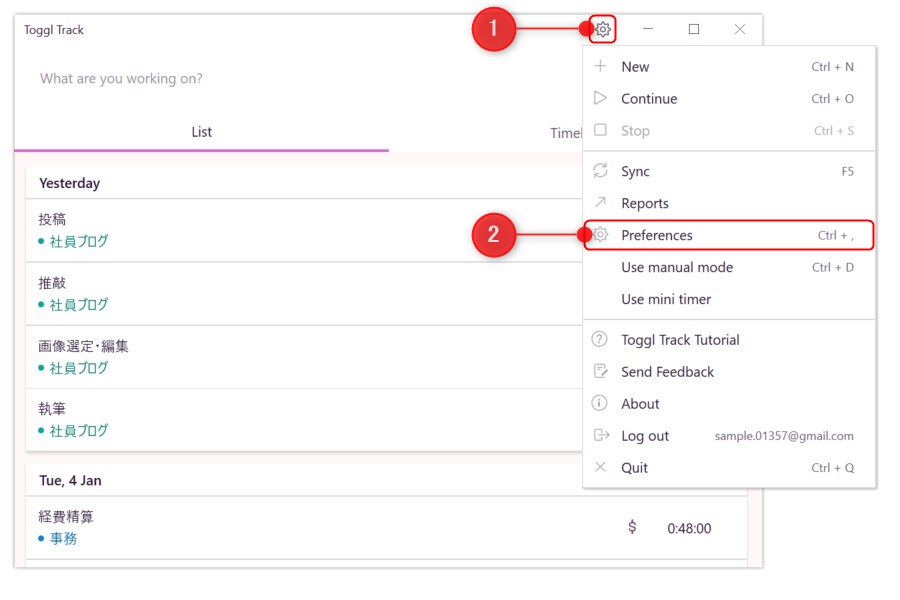Choose Quit from the menu
The height and width of the screenshot is (600, 900).
point(729,468)
